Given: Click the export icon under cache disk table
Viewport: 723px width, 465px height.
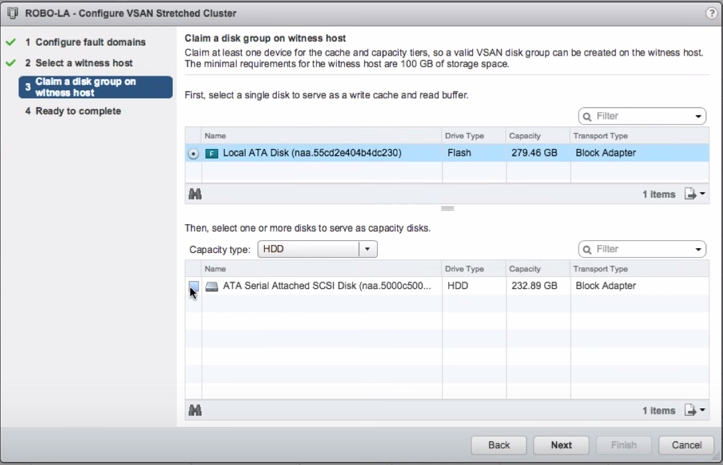Looking at the screenshot, I should (690, 194).
